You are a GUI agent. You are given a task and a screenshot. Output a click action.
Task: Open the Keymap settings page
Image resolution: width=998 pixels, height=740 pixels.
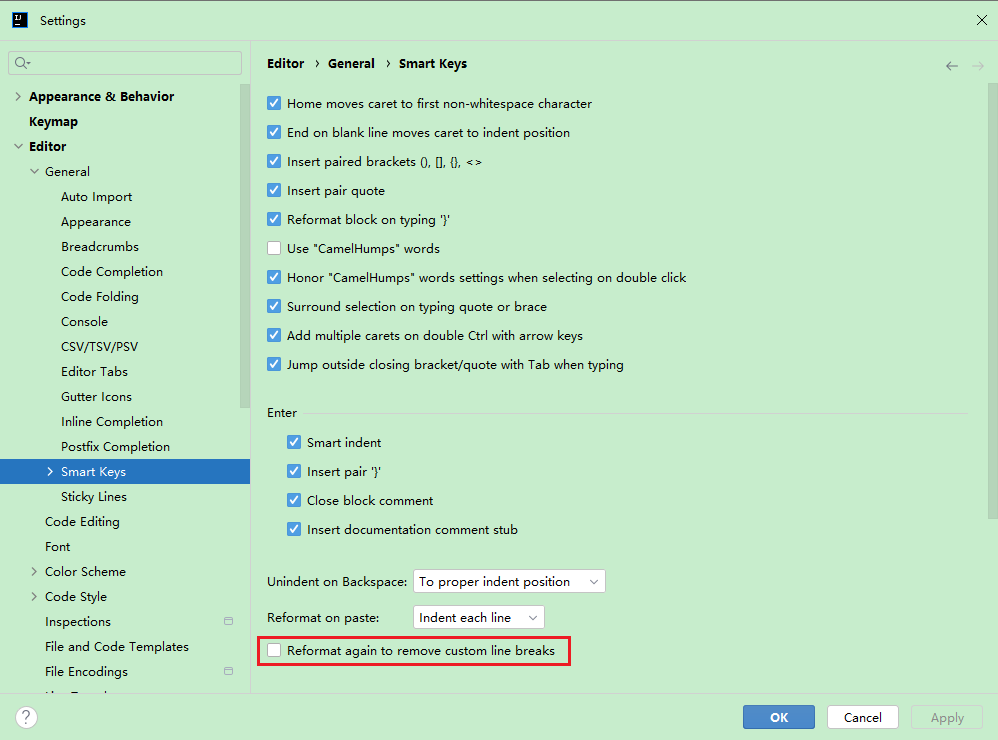53,122
